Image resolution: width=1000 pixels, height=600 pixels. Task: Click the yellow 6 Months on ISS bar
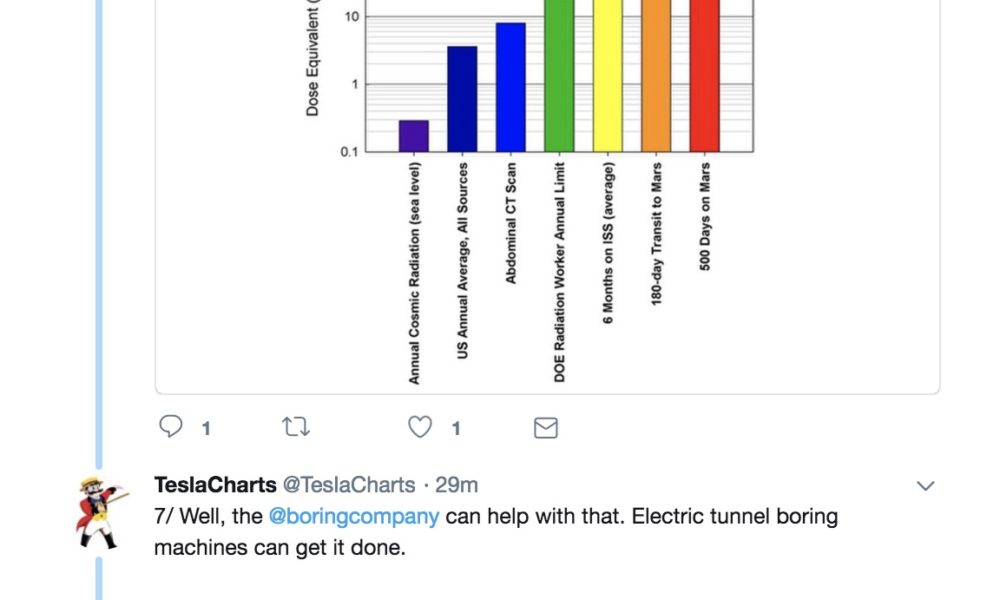tap(608, 76)
